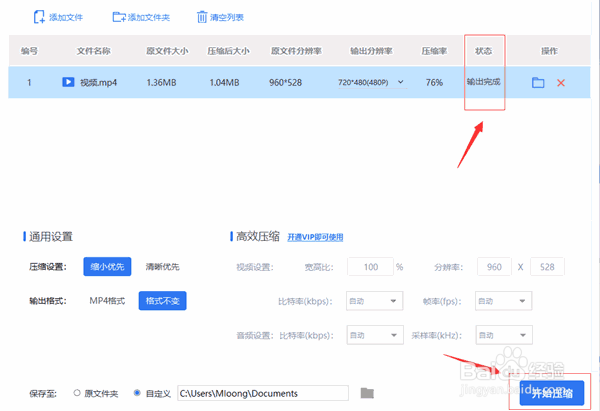The image size is (600, 411).
Task: Click the 原文件分辨率 column header
Action: tap(296, 51)
